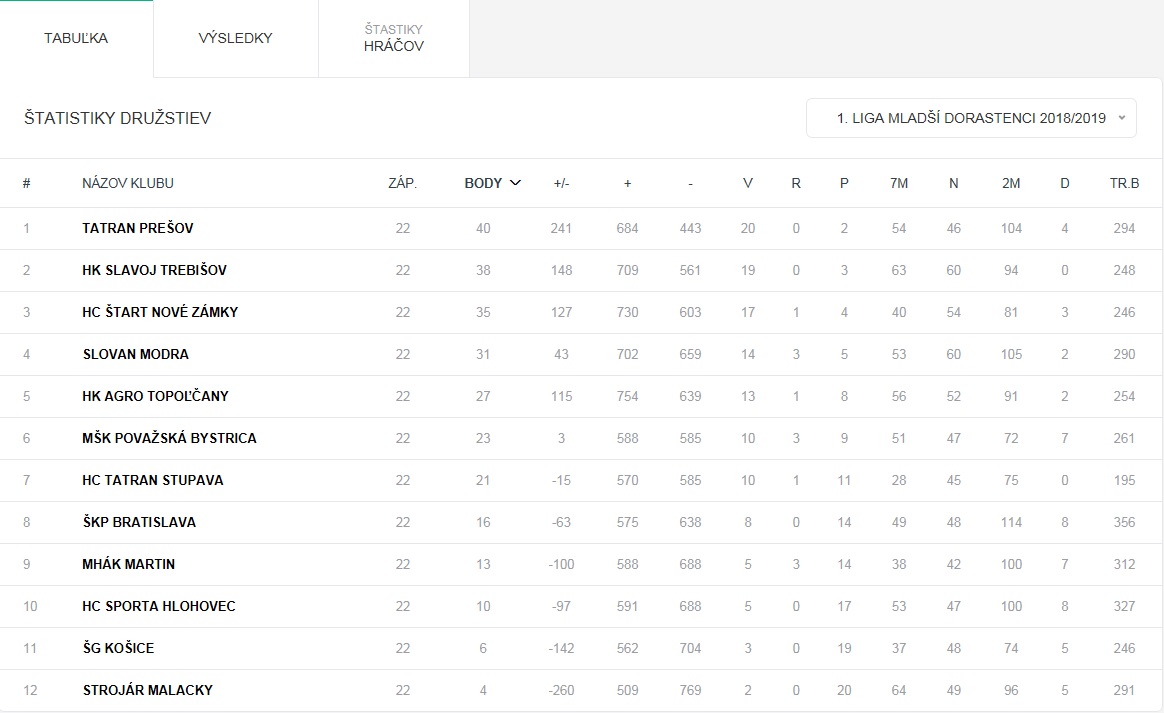Open HC ŠTART NOVÉ ZÁMKY team

(160, 312)
